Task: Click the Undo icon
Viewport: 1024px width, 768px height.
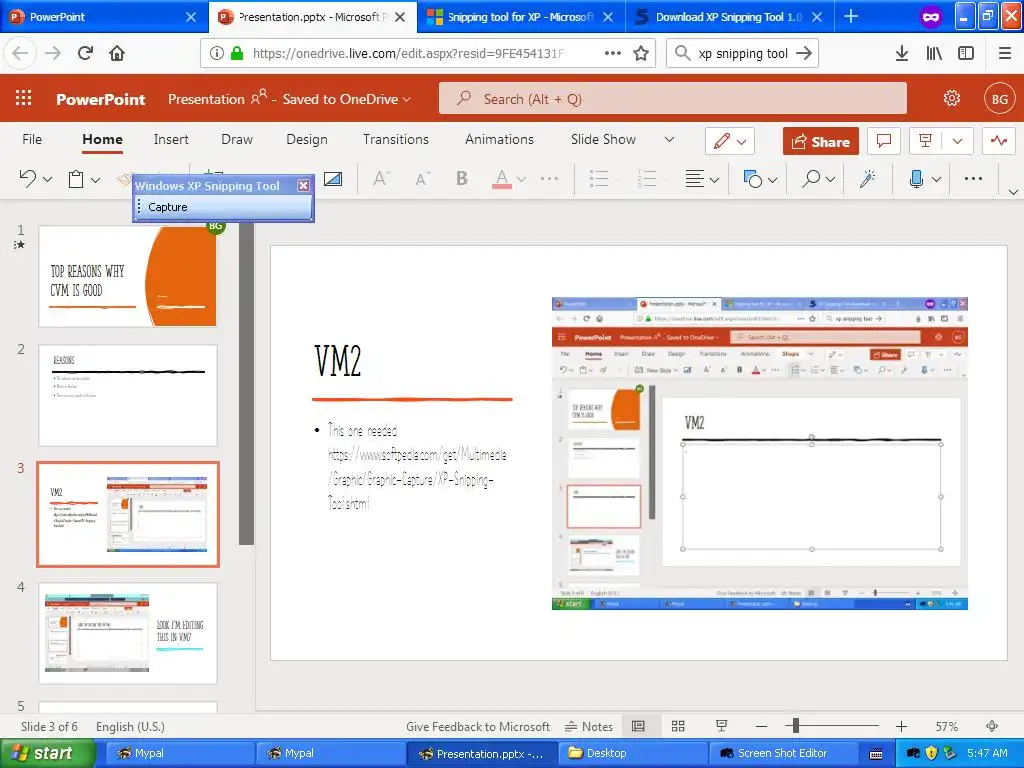Action: 27,178
